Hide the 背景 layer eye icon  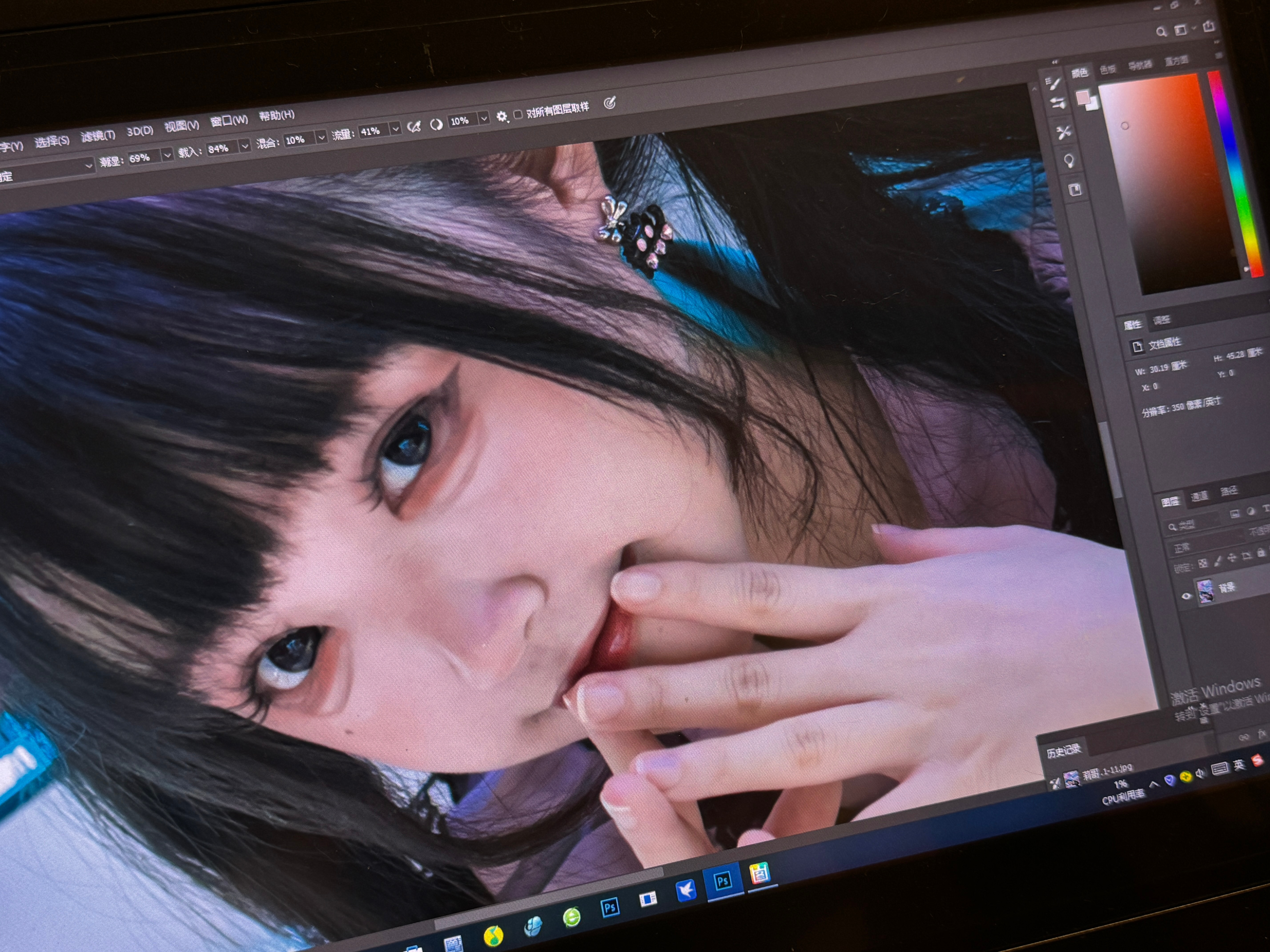coord(1187,596)
